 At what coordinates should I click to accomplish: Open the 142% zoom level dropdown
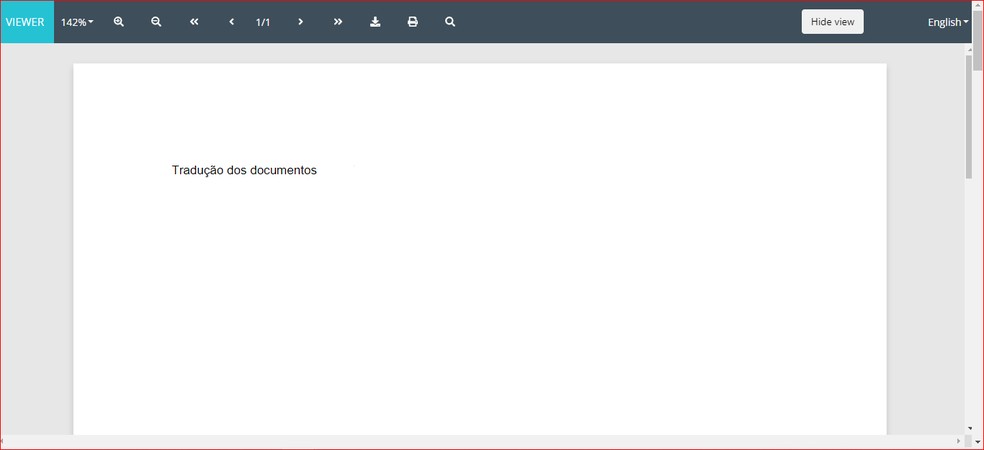pos(77,22)
